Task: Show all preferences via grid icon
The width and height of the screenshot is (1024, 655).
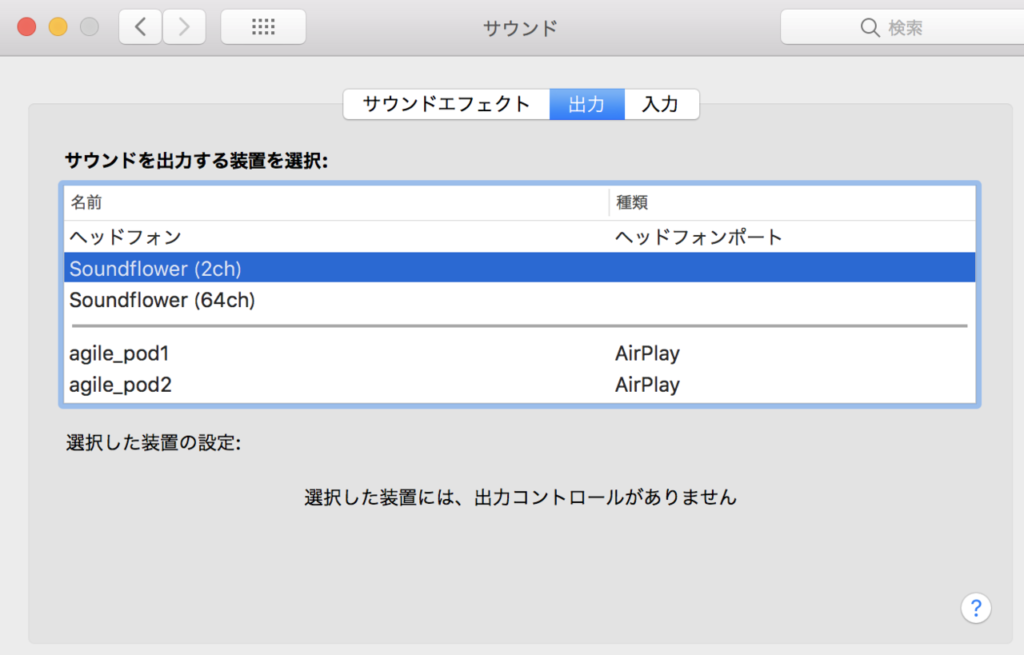Action: coord(263,27)
